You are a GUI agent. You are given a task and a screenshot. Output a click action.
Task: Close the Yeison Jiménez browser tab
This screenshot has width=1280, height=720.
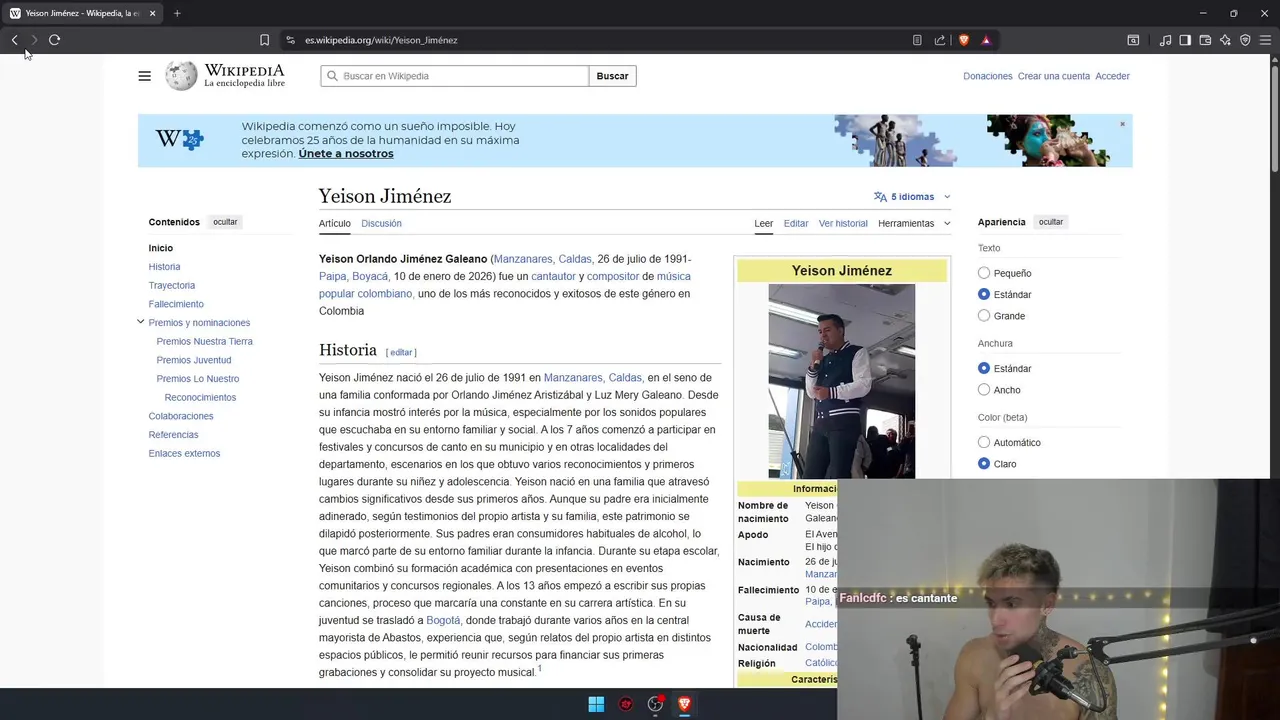152,13
